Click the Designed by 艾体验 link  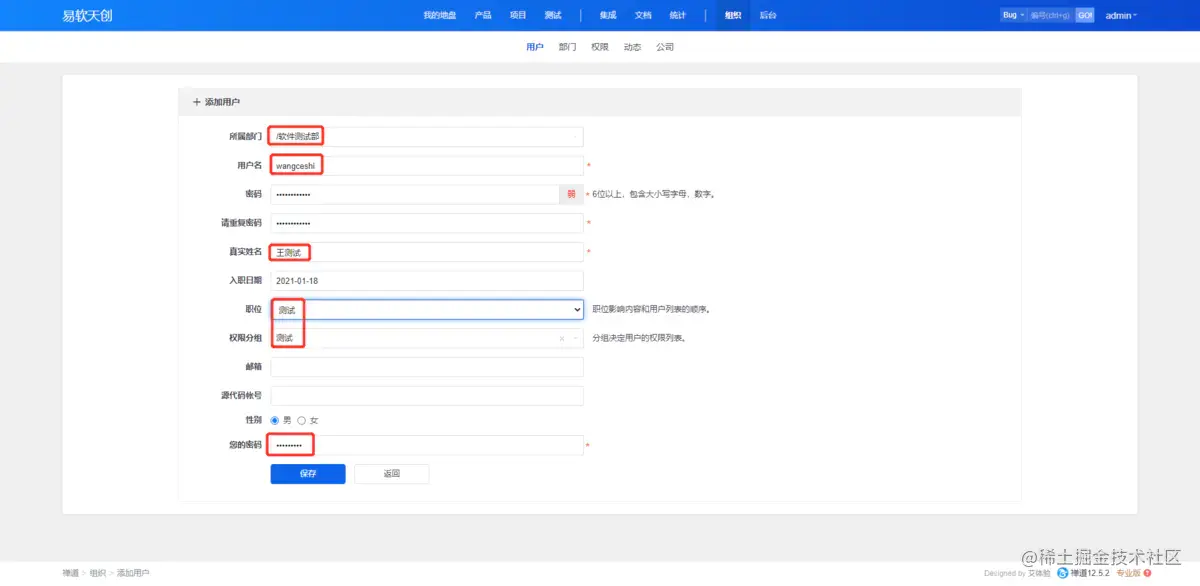[x=1017, y=573]
